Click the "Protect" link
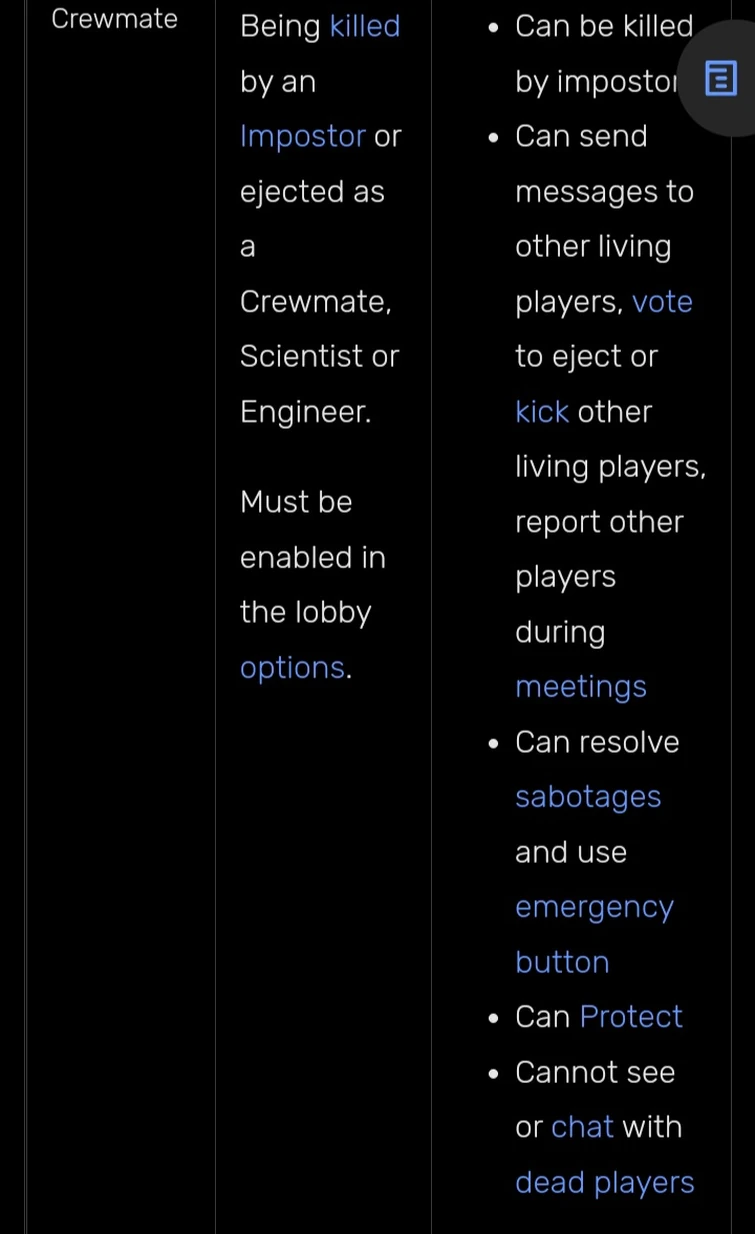 tap(631, 1017)
